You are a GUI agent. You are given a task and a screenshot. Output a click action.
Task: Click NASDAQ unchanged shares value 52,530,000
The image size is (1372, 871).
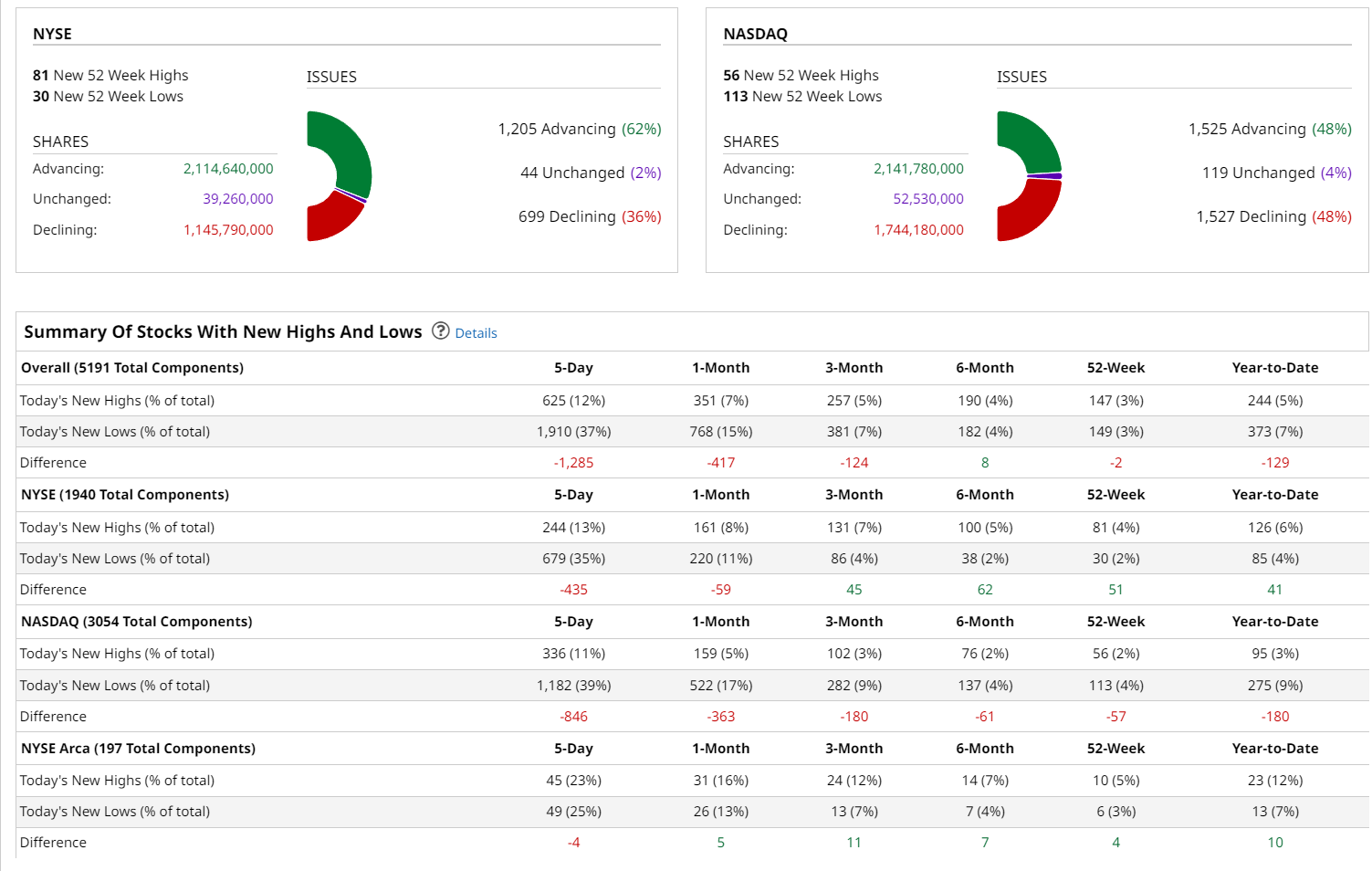click(928, 199)
